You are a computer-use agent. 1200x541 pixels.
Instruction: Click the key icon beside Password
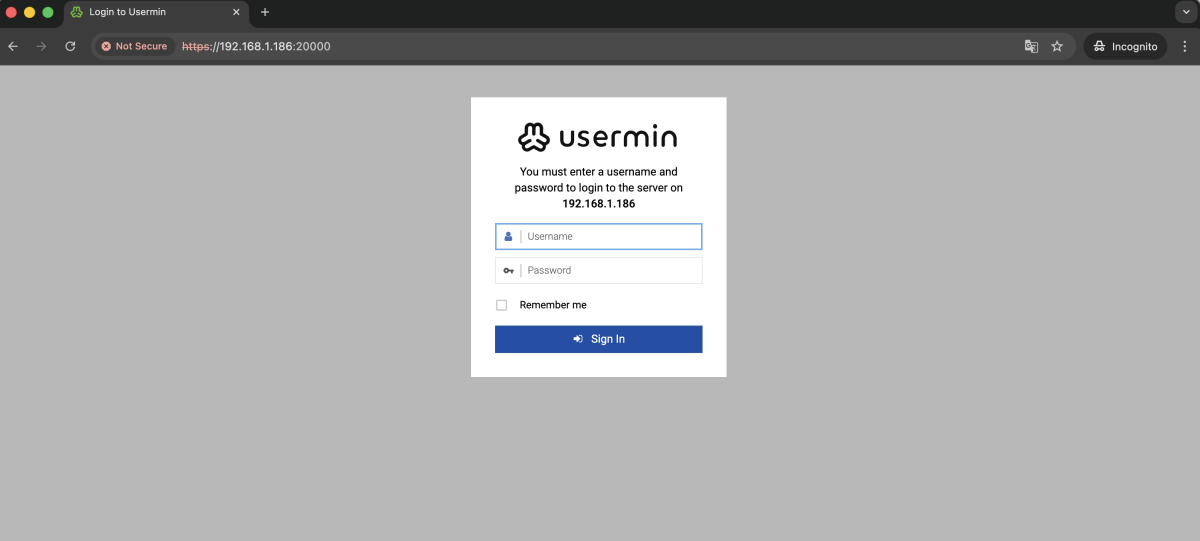click(x=508, y=270)
